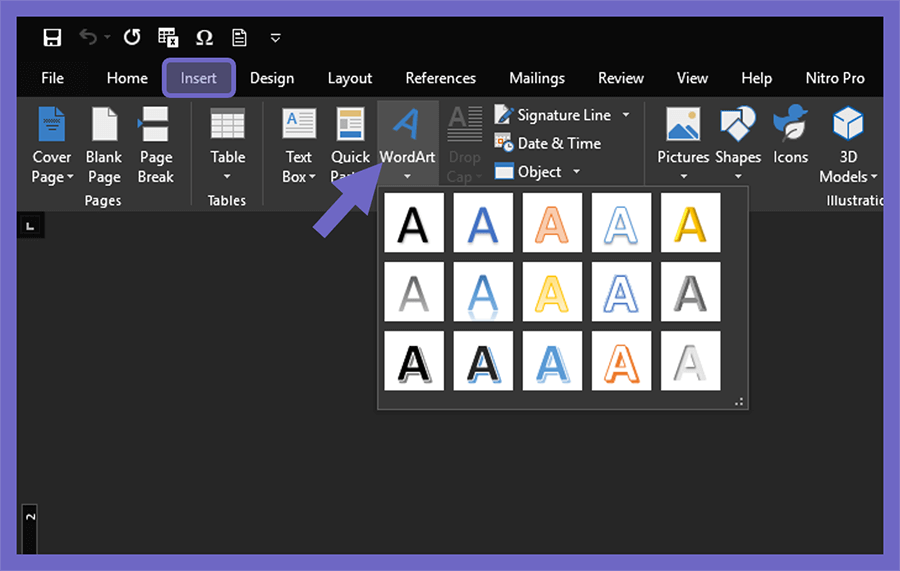Click the Save icon in quick access toolbar

point(52,38)
